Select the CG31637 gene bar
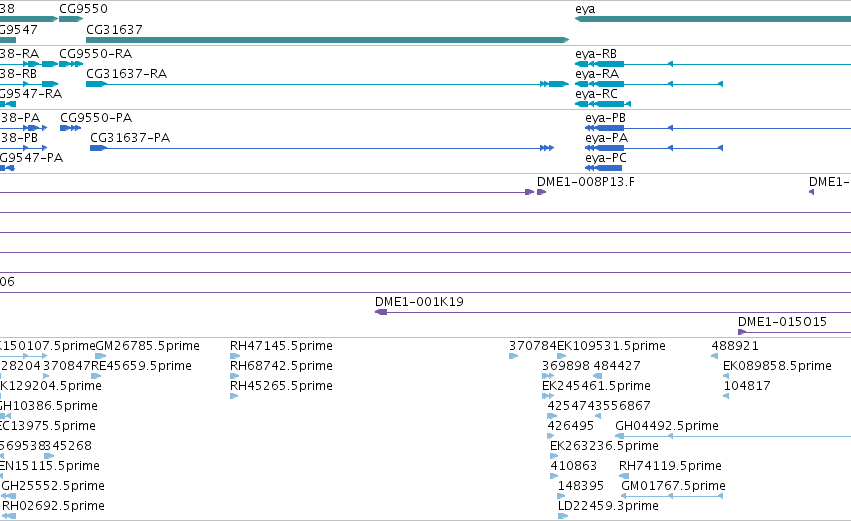This screenshot has height=521, width=851. point(327,40)
